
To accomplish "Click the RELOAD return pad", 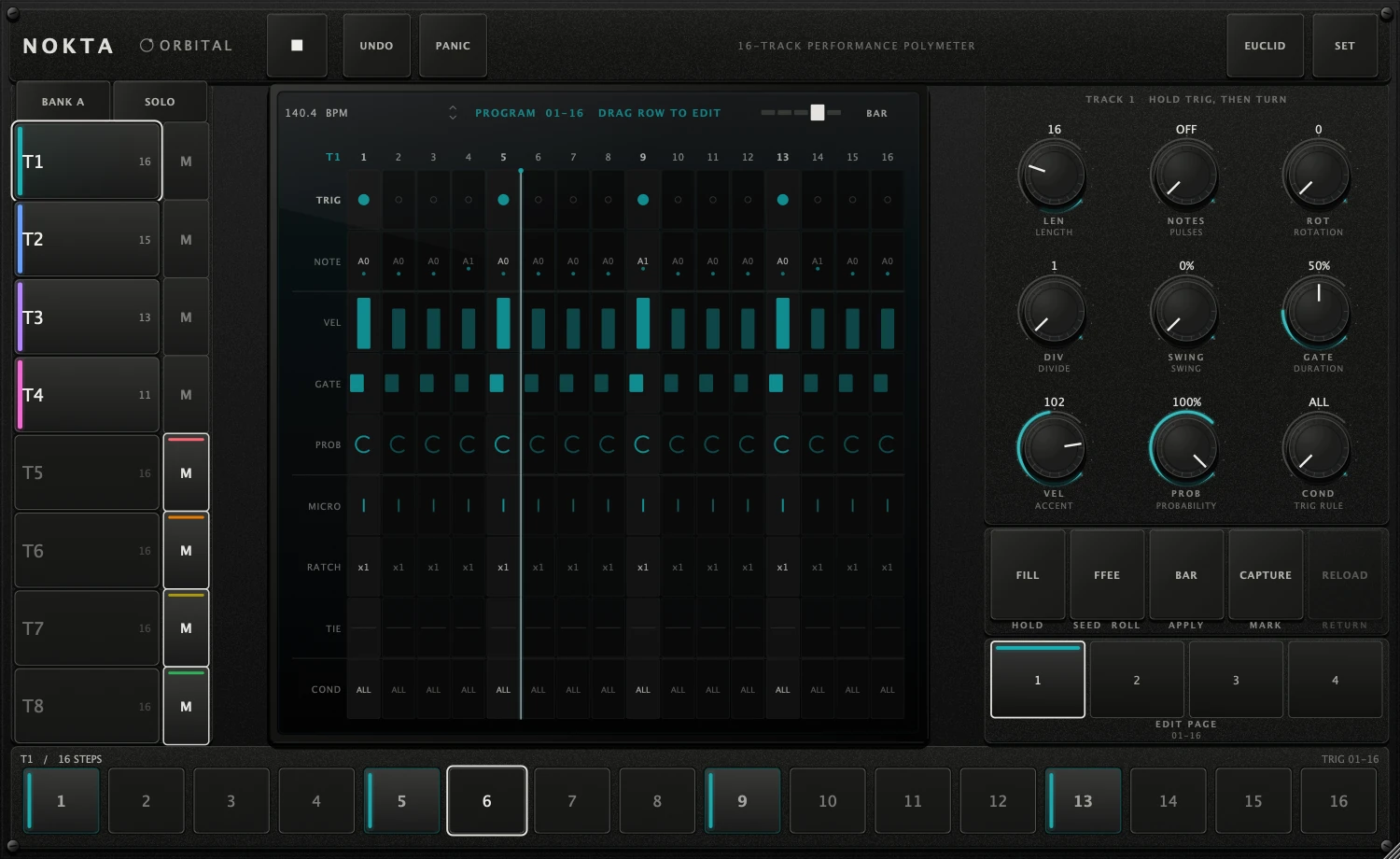I will click(x=1345, y=575).
